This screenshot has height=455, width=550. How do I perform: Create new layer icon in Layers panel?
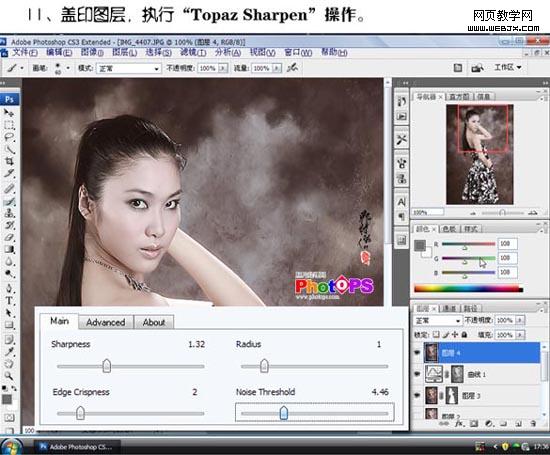(x=519, y=424)
